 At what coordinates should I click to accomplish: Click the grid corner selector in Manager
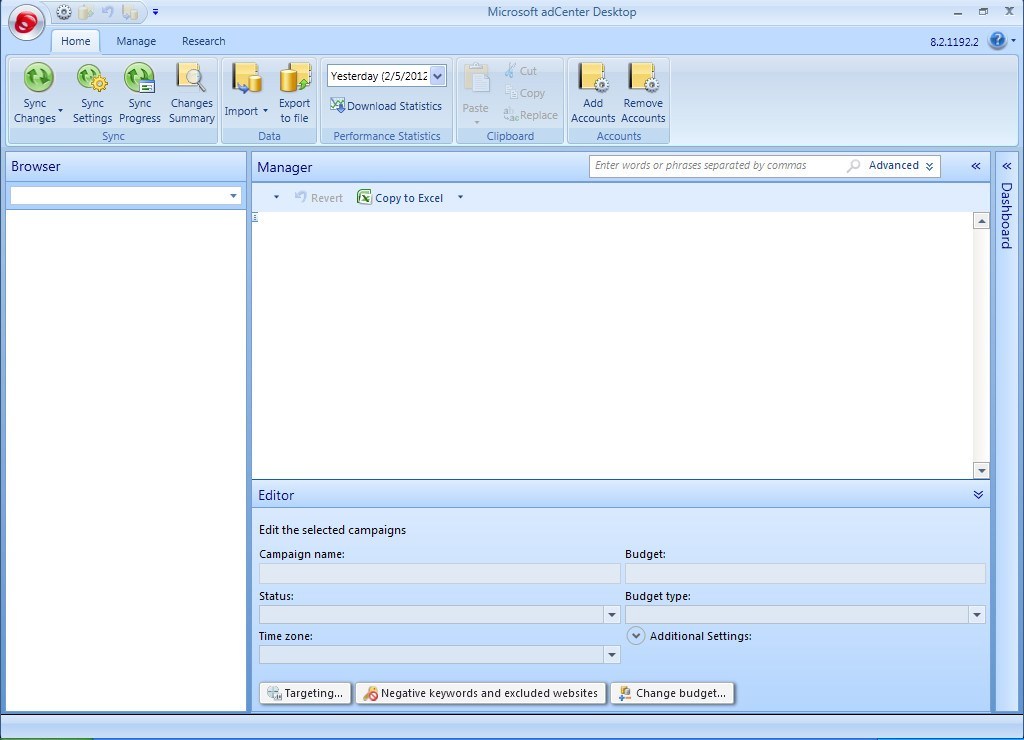[255, 217]
